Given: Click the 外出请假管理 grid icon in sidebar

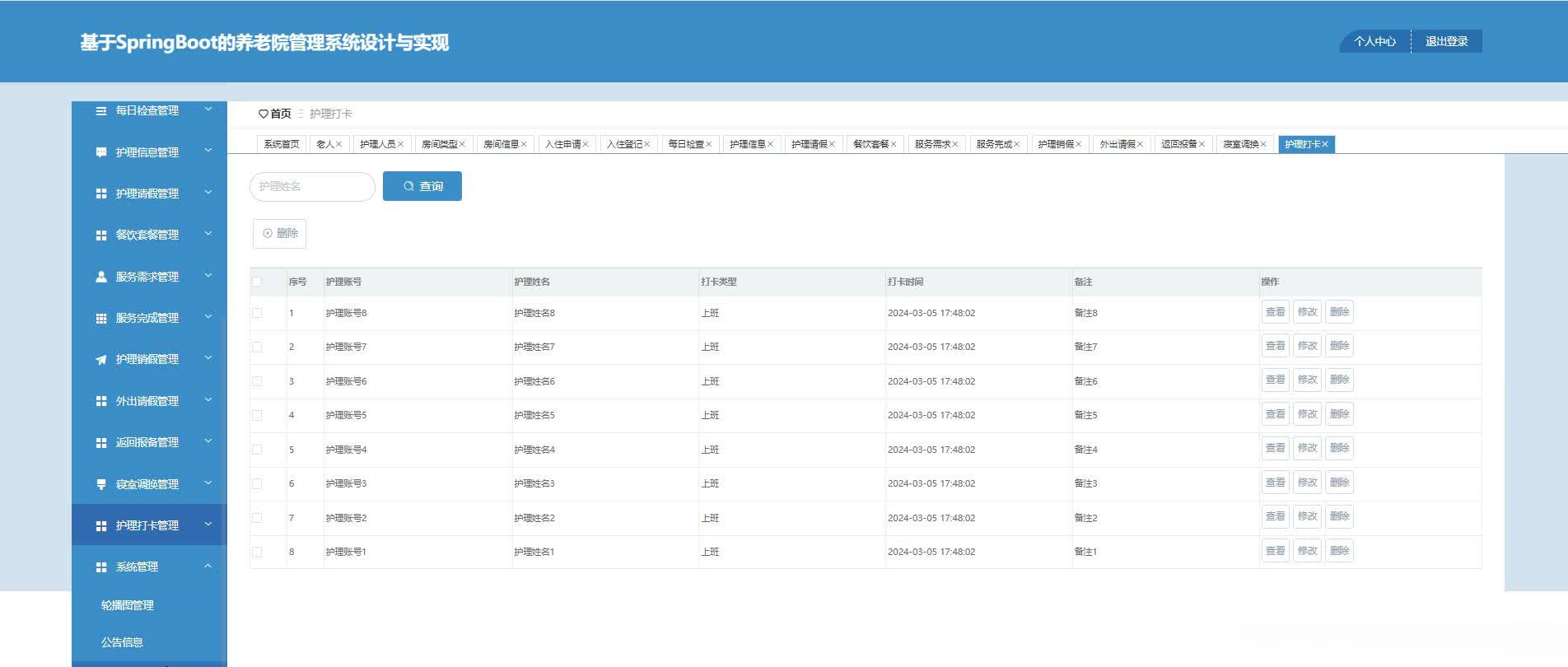Looking at the screenshot, I should (x=101, y=401).
